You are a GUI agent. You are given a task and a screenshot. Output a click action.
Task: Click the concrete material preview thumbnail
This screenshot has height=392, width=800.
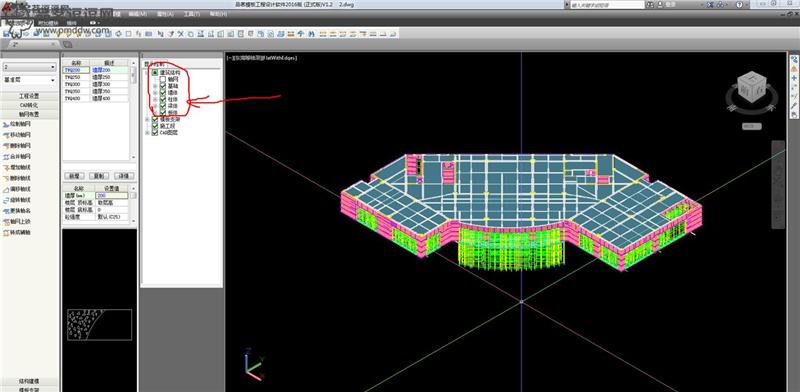pyautogui.click(x=99, y=325)
